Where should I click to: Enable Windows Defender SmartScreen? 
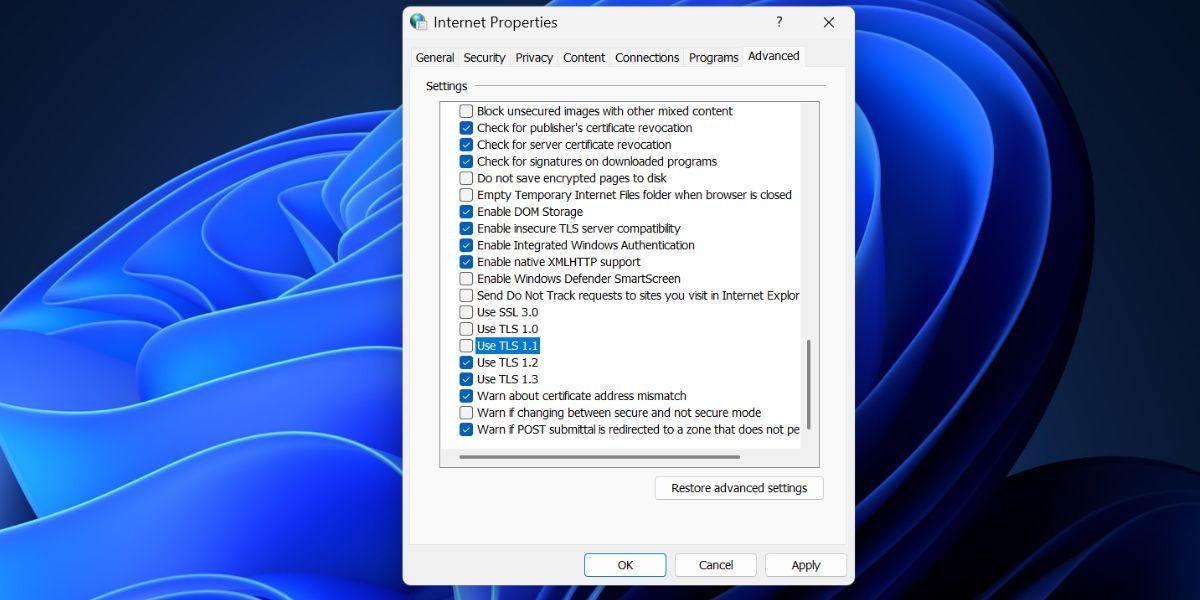tap(466, 278)
